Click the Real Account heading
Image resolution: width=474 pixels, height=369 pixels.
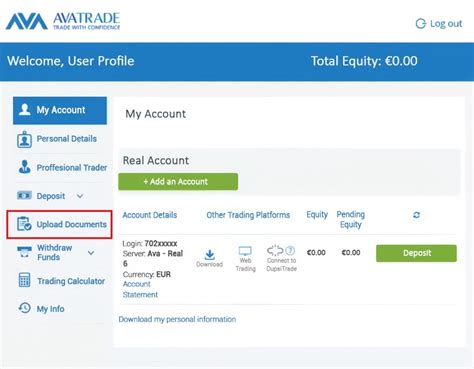click(156, 160)
